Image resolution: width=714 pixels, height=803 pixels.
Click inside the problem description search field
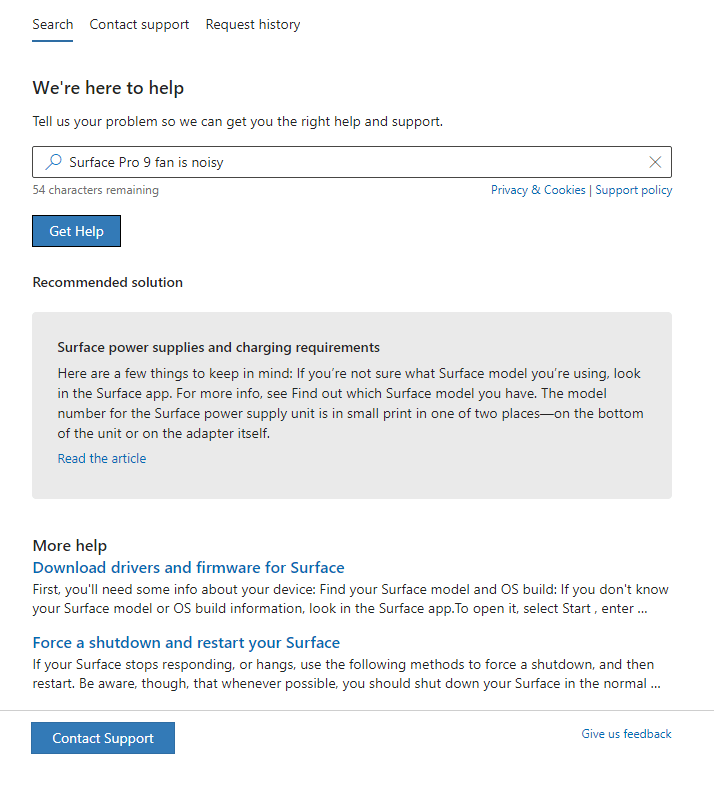pos(300,162)
